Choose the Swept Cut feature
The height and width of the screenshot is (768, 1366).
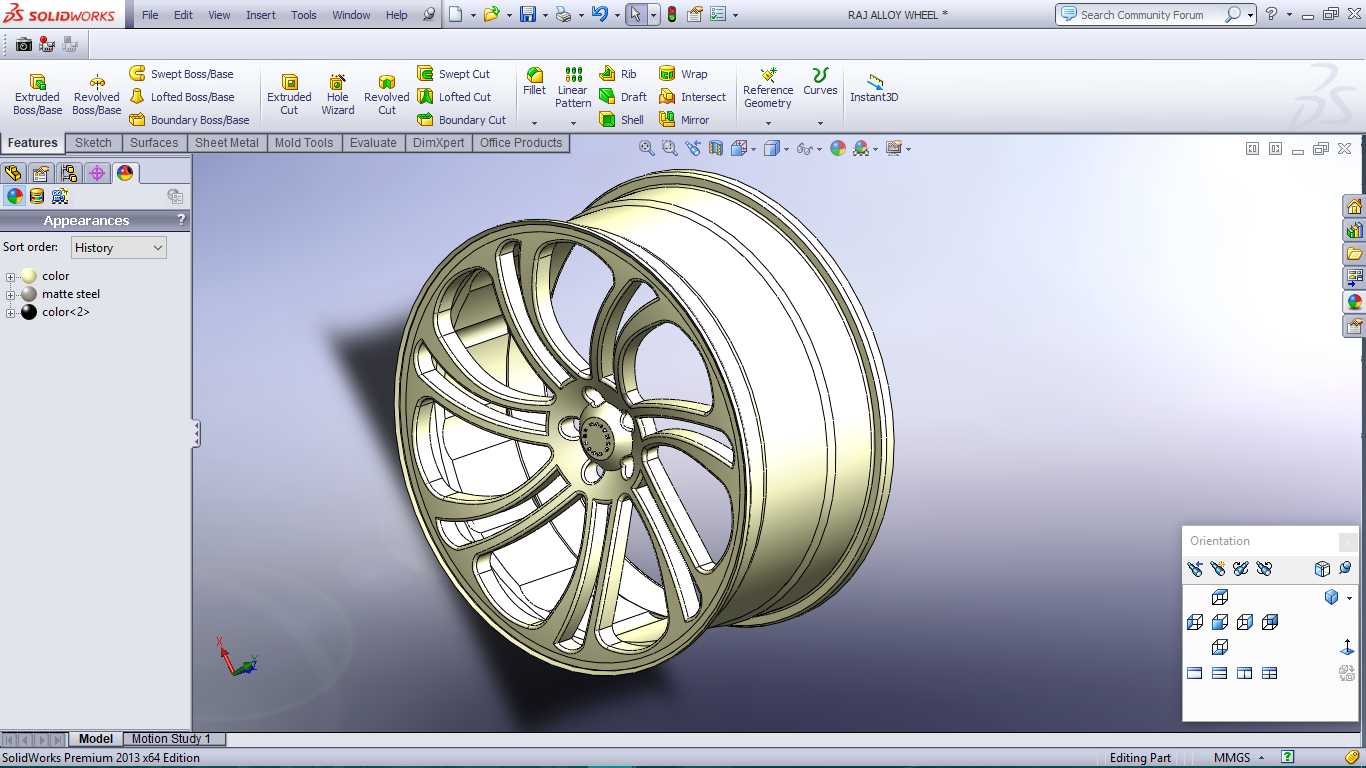point(454,74)
